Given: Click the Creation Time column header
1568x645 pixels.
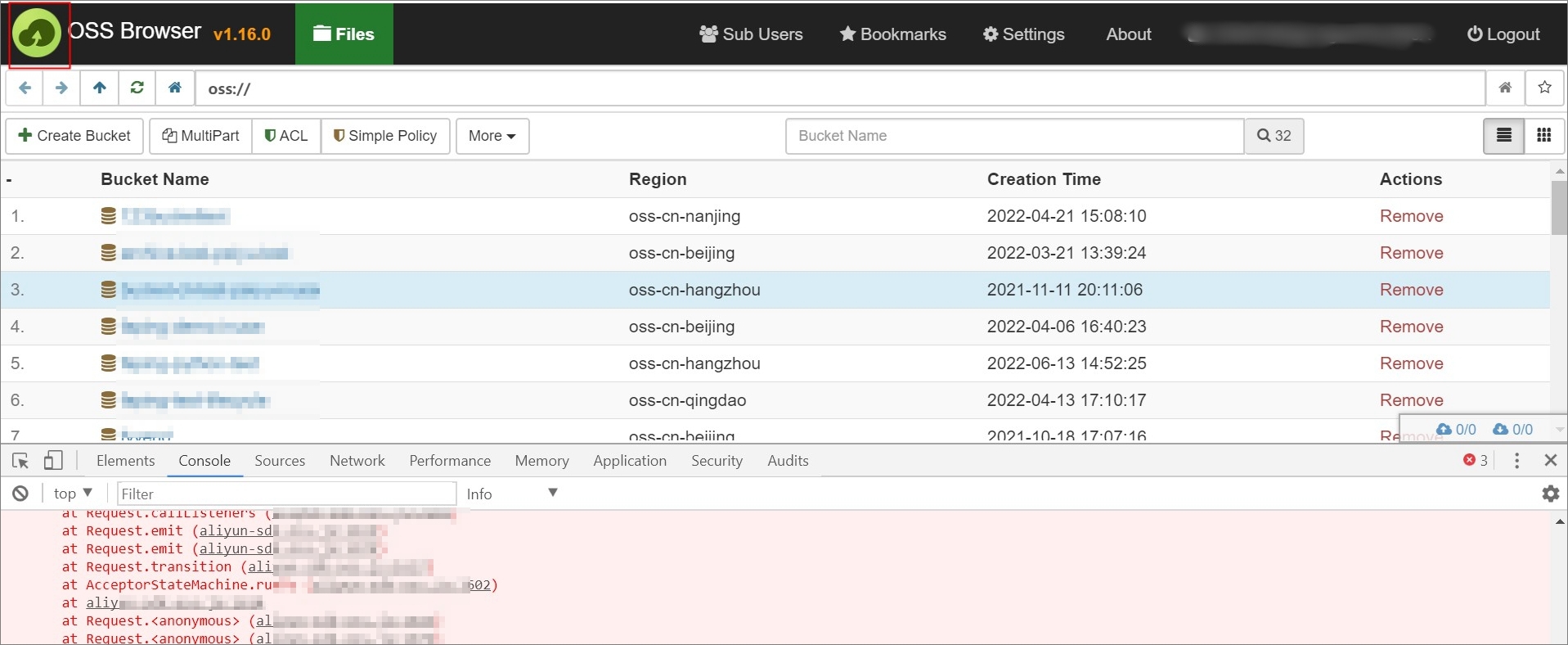Looking at the screenshot, I should coord(1044,179).
